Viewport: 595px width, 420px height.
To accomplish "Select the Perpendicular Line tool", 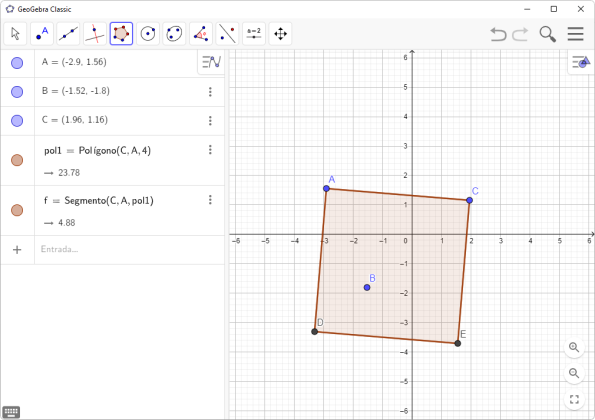I will [95, 34].
